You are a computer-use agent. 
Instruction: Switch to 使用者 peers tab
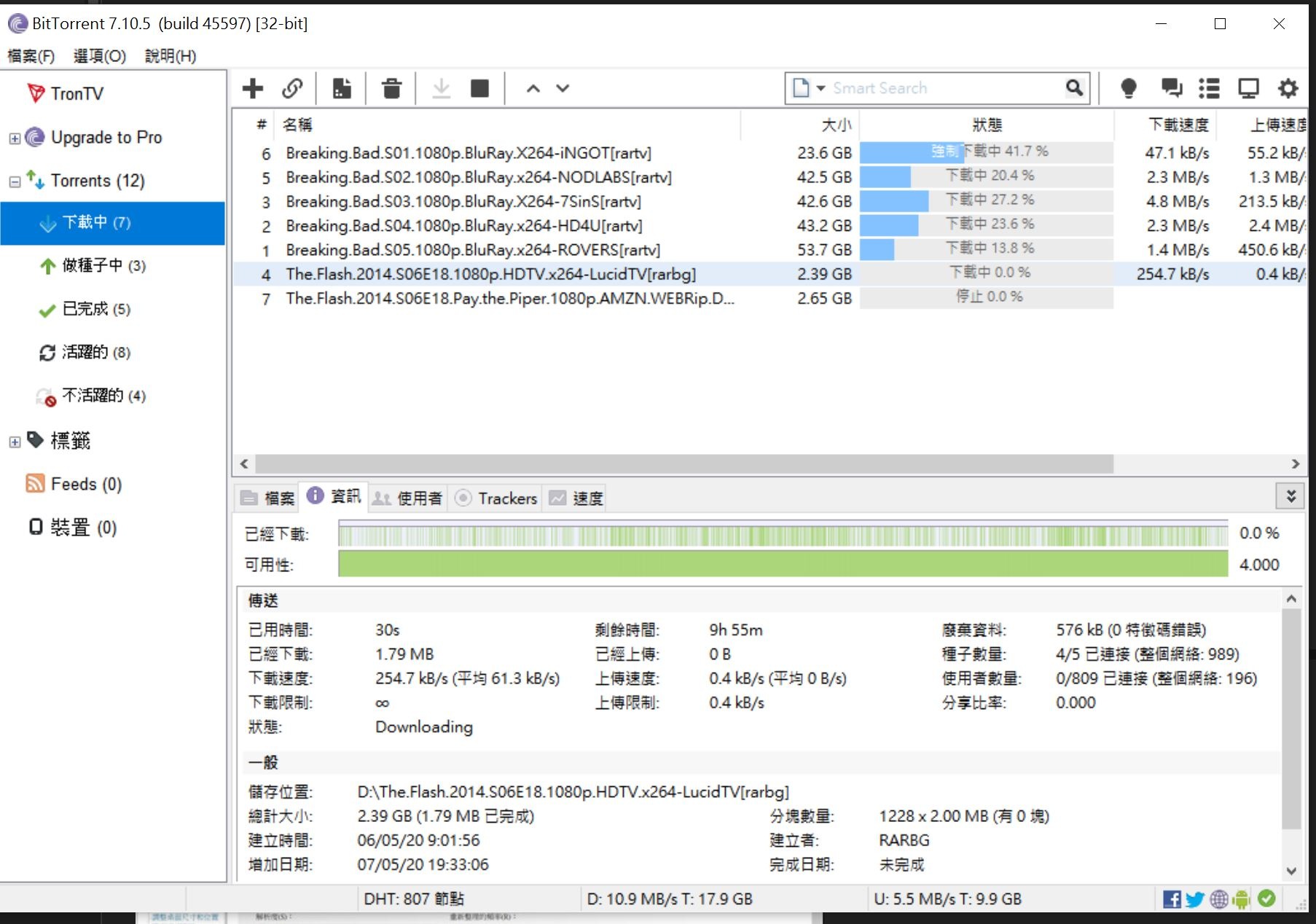tap(407, 498)
